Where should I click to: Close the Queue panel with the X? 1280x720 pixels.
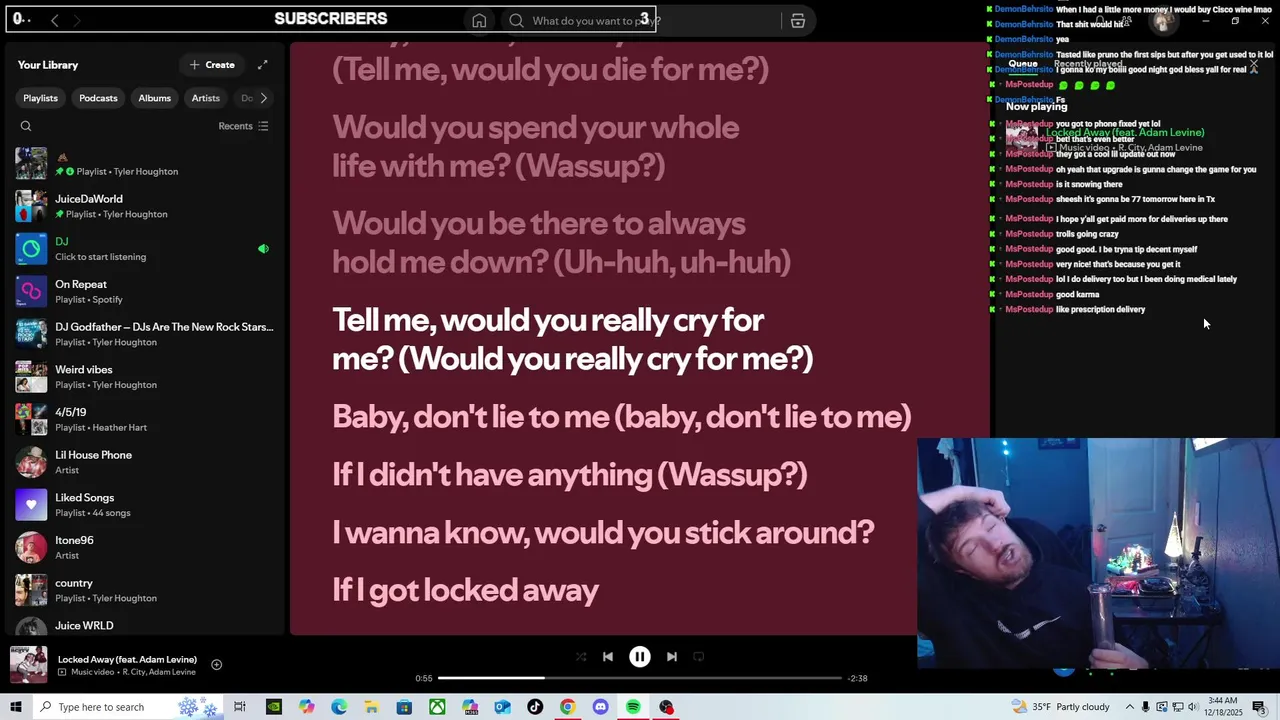click(1254, 64)
